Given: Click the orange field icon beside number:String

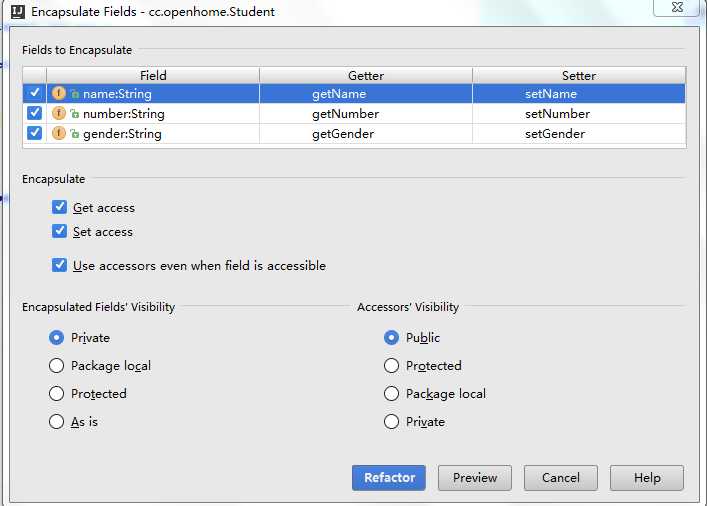Looking at the screenshot, I should point(59,113).
